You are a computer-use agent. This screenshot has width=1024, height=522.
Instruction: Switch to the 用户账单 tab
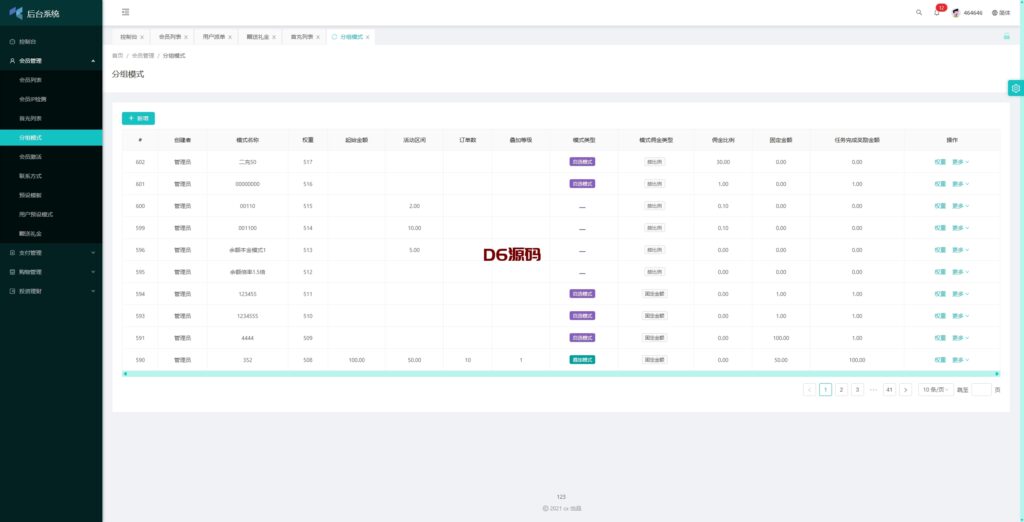click(x=214, y=37)
